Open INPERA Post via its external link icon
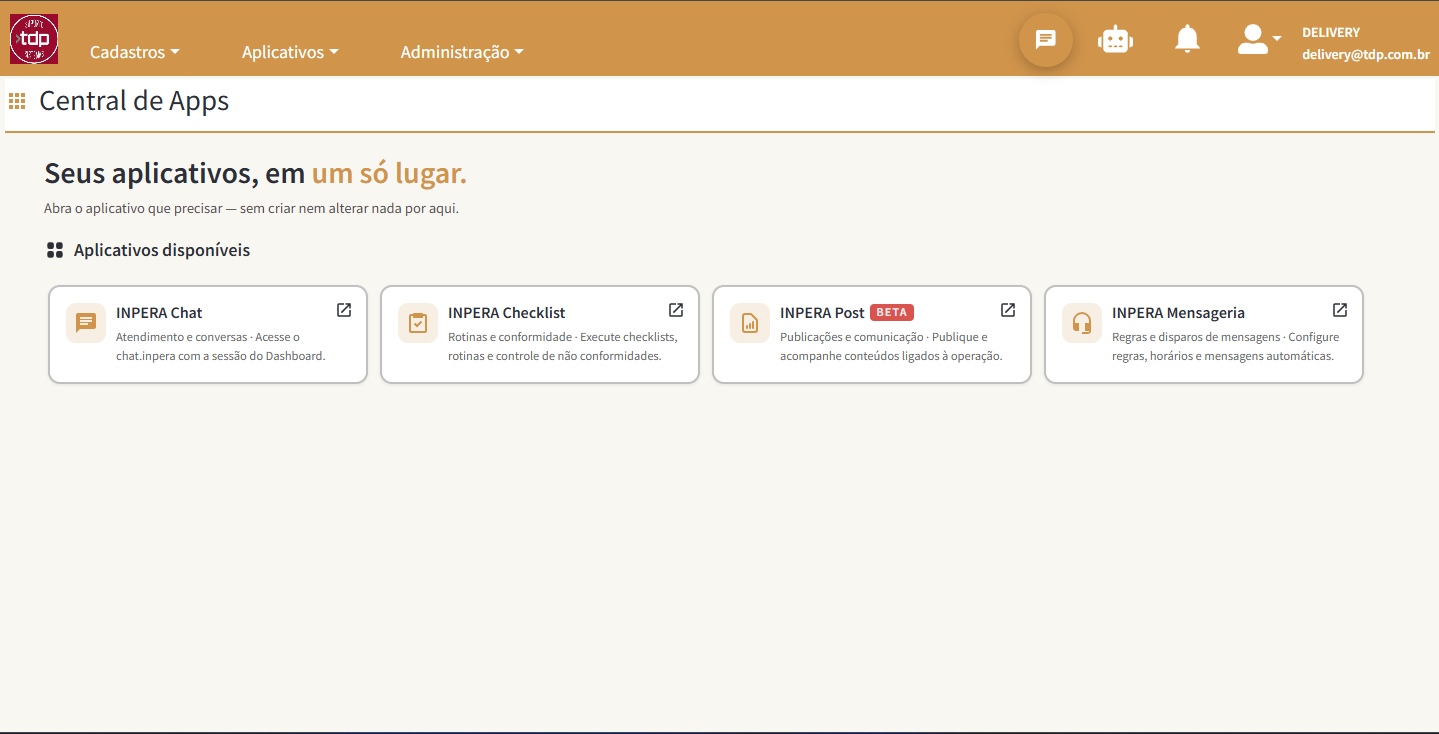This screenshot has height=734, width=1439. click(x=1008, y=310)
